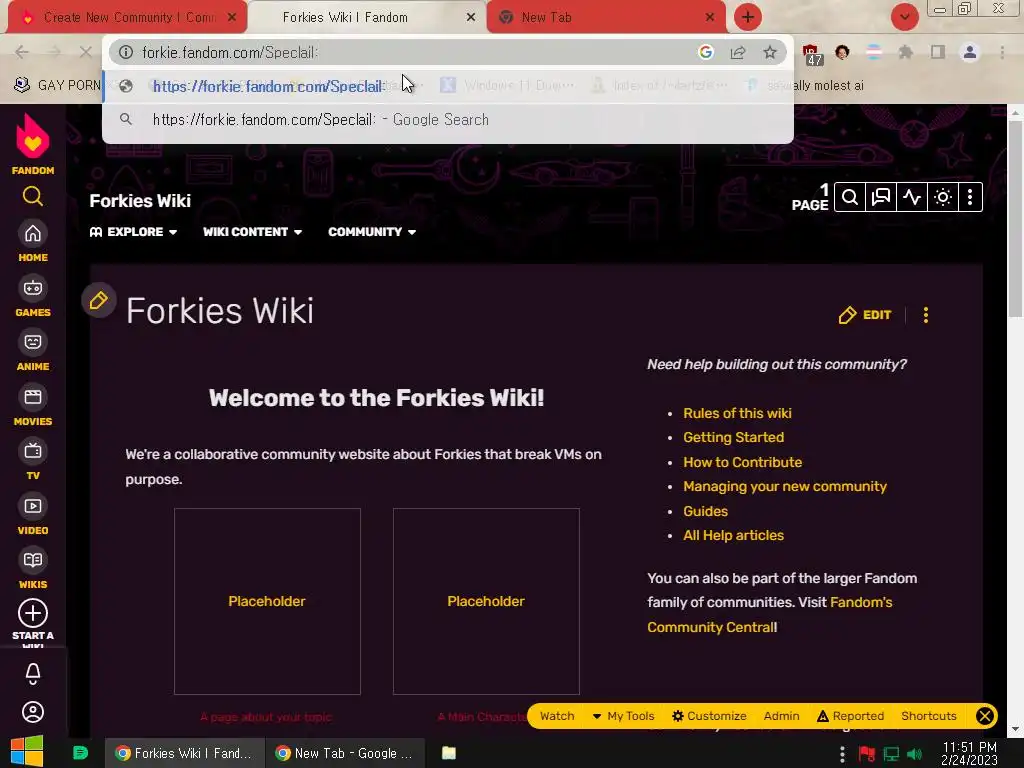1024x768 pixels.
Task: Open the Fandom logo home link
Action: tap(33, 144)
